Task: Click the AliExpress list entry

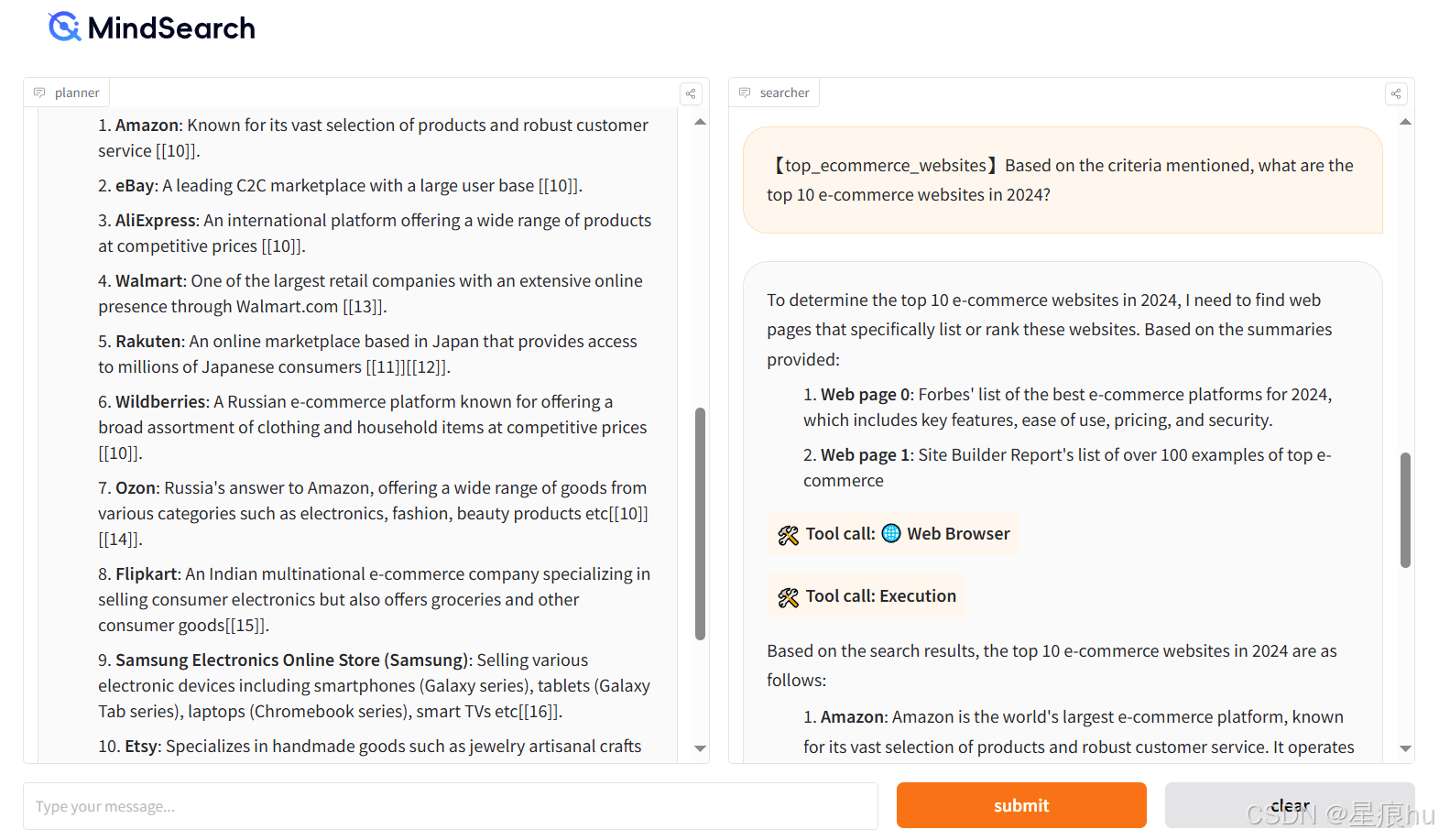Action: pyautogui.click(x=375, y=233)
